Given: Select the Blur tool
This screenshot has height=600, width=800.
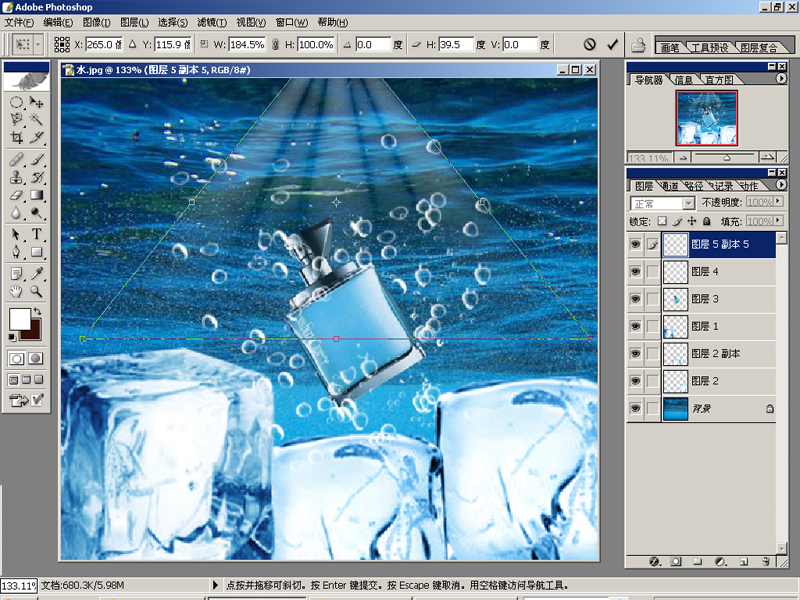Looking at the screenshot, I should point(16,212).
